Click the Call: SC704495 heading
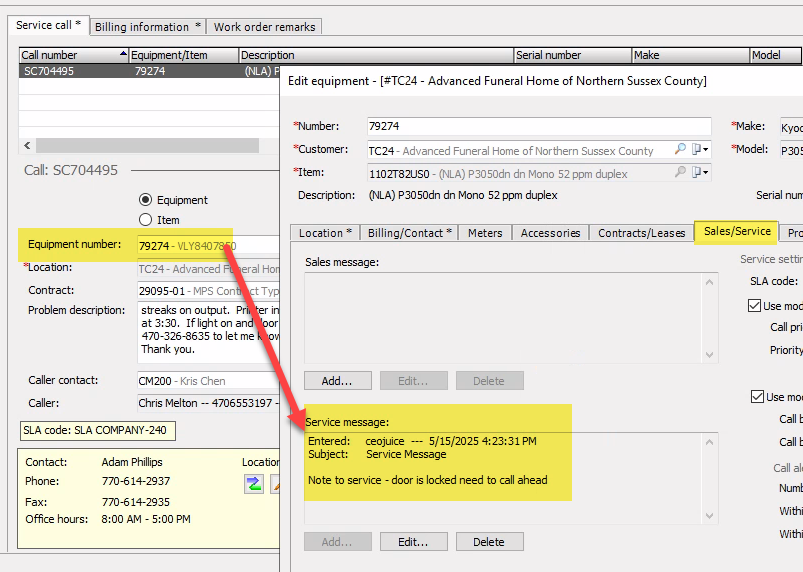The width and height of the screenshot is (803, 572). click(71, 170)
